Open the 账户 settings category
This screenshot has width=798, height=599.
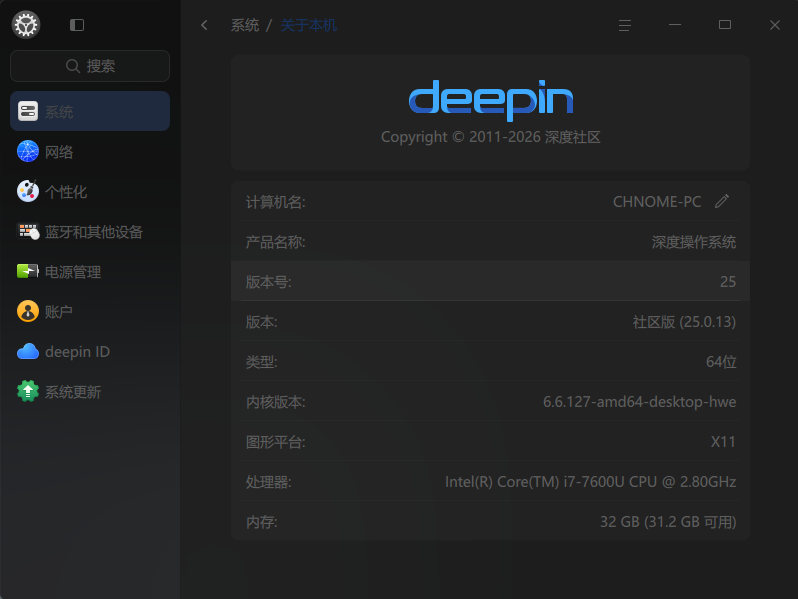tap(90, 311)
